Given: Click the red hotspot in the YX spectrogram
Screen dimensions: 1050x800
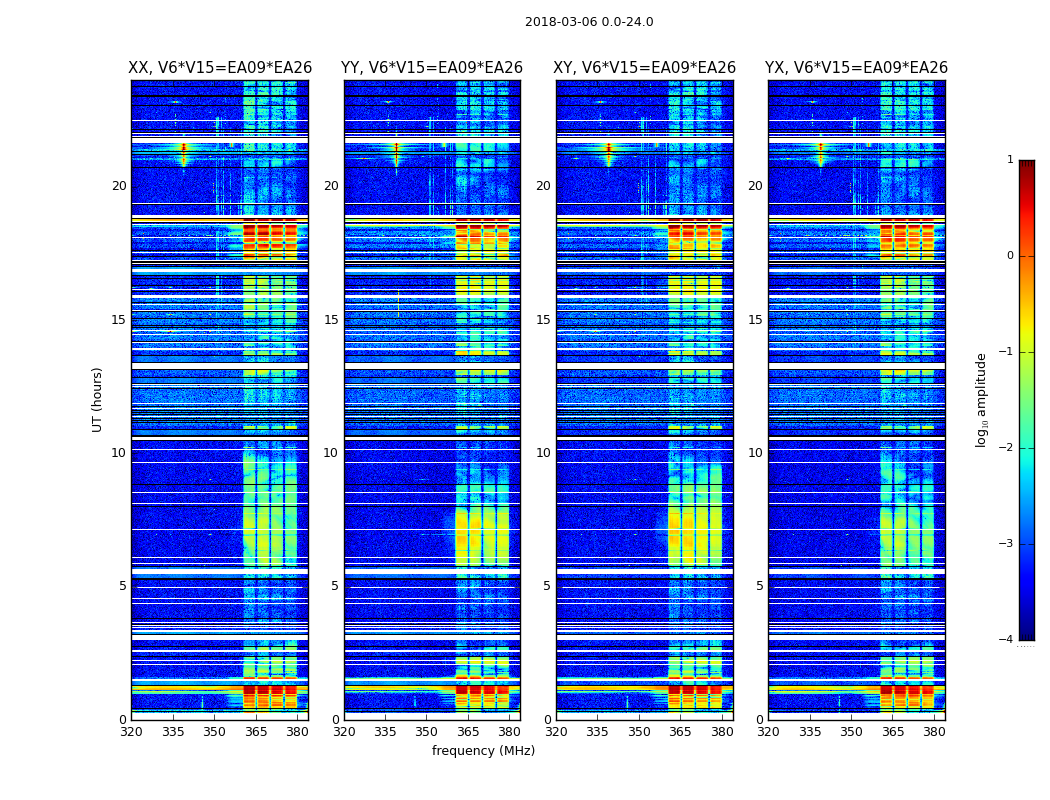Looking at the screenshot, I should point(821,149).
